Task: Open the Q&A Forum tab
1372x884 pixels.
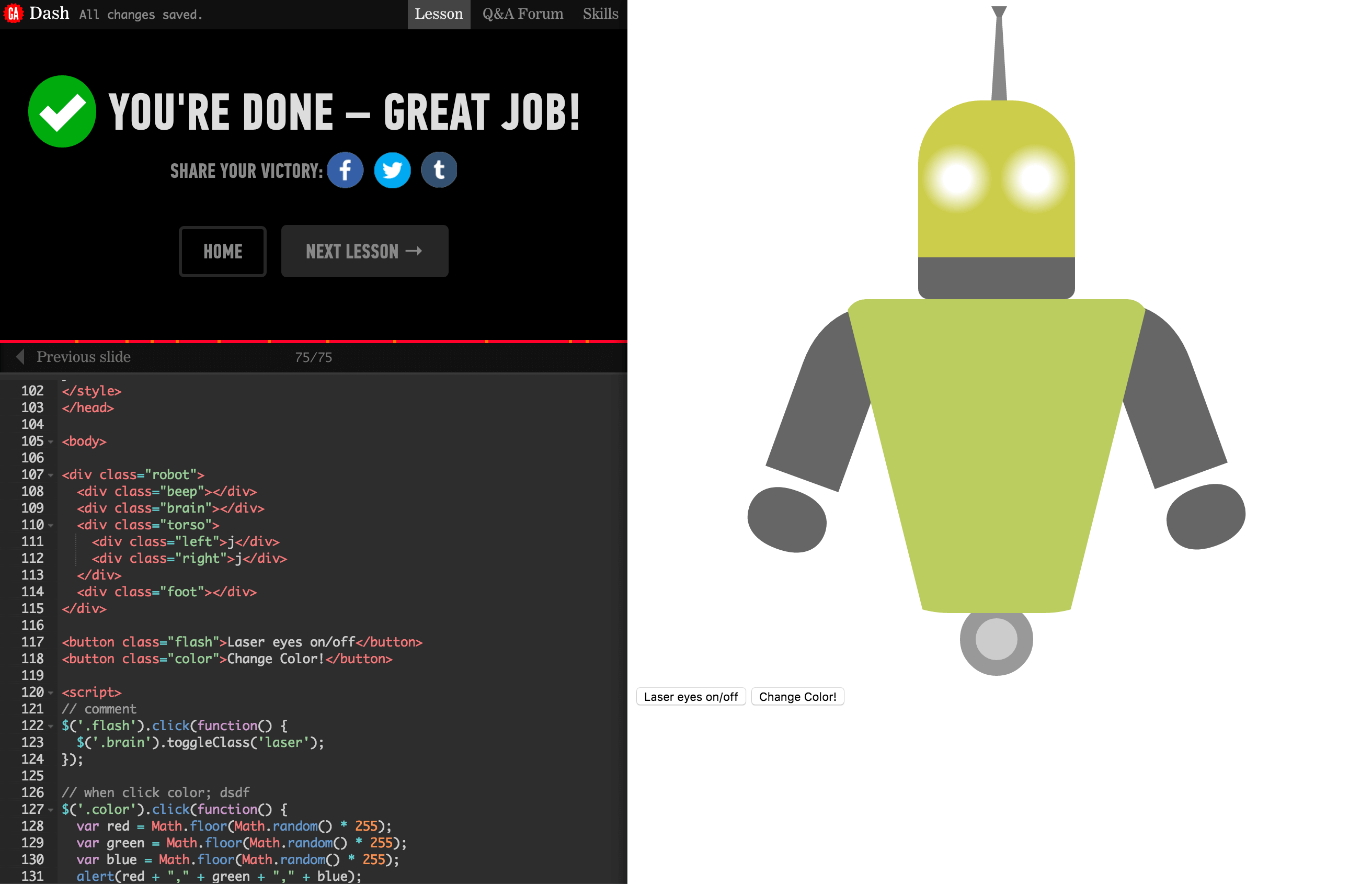Action: [x=522, y=14]
